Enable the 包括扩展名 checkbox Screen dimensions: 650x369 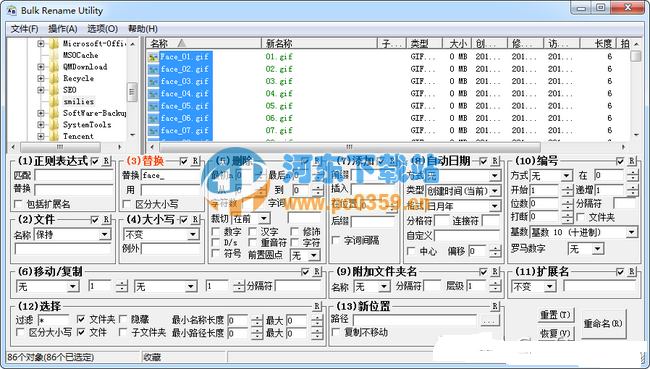coord(18,204)
